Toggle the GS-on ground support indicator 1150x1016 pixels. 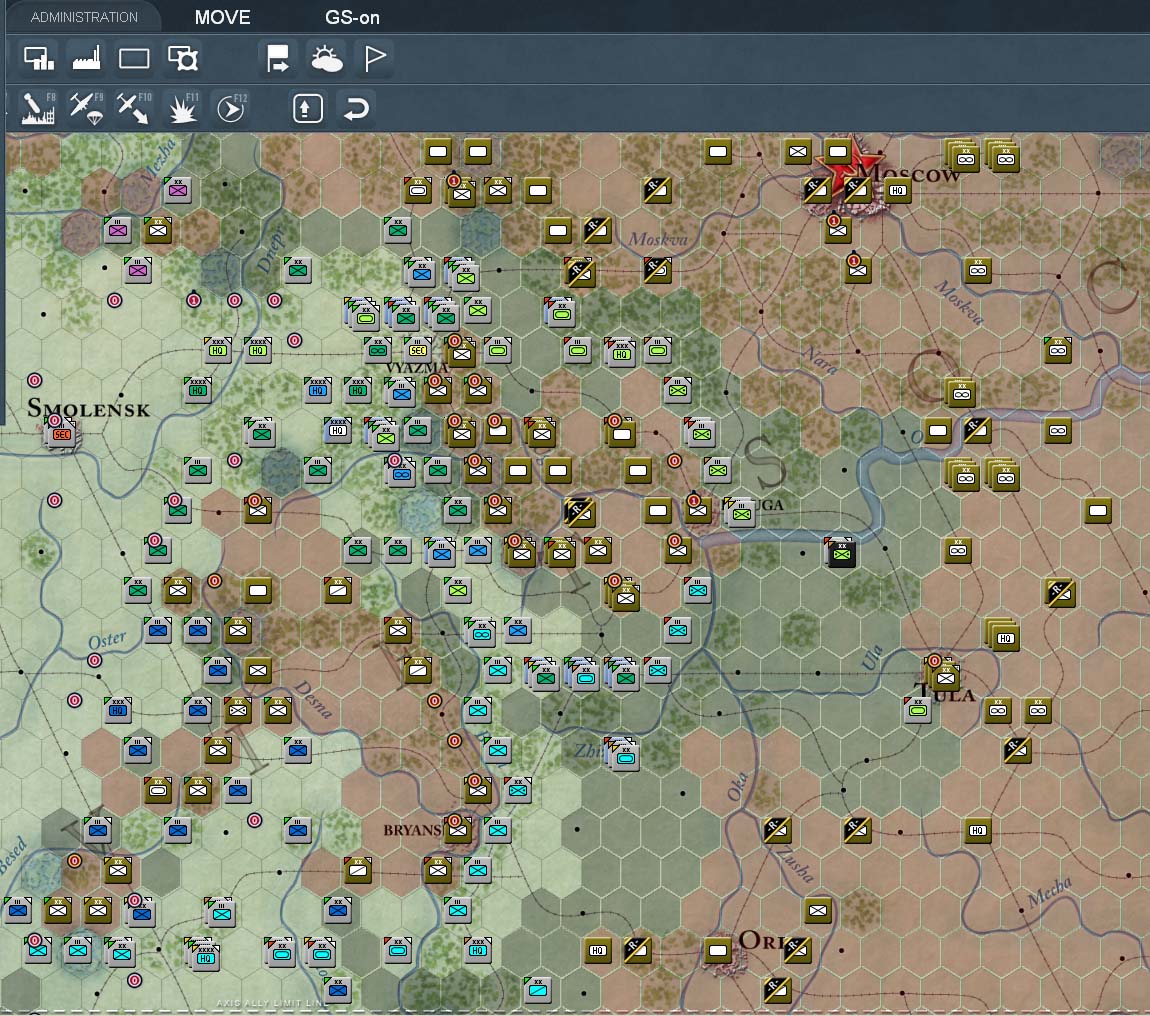(352, 18)
